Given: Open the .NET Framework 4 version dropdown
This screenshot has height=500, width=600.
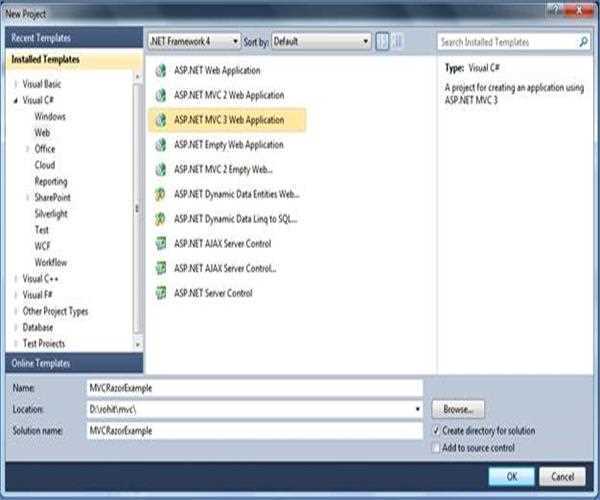Looking at the screenshot, I should [x=194, y=42].
